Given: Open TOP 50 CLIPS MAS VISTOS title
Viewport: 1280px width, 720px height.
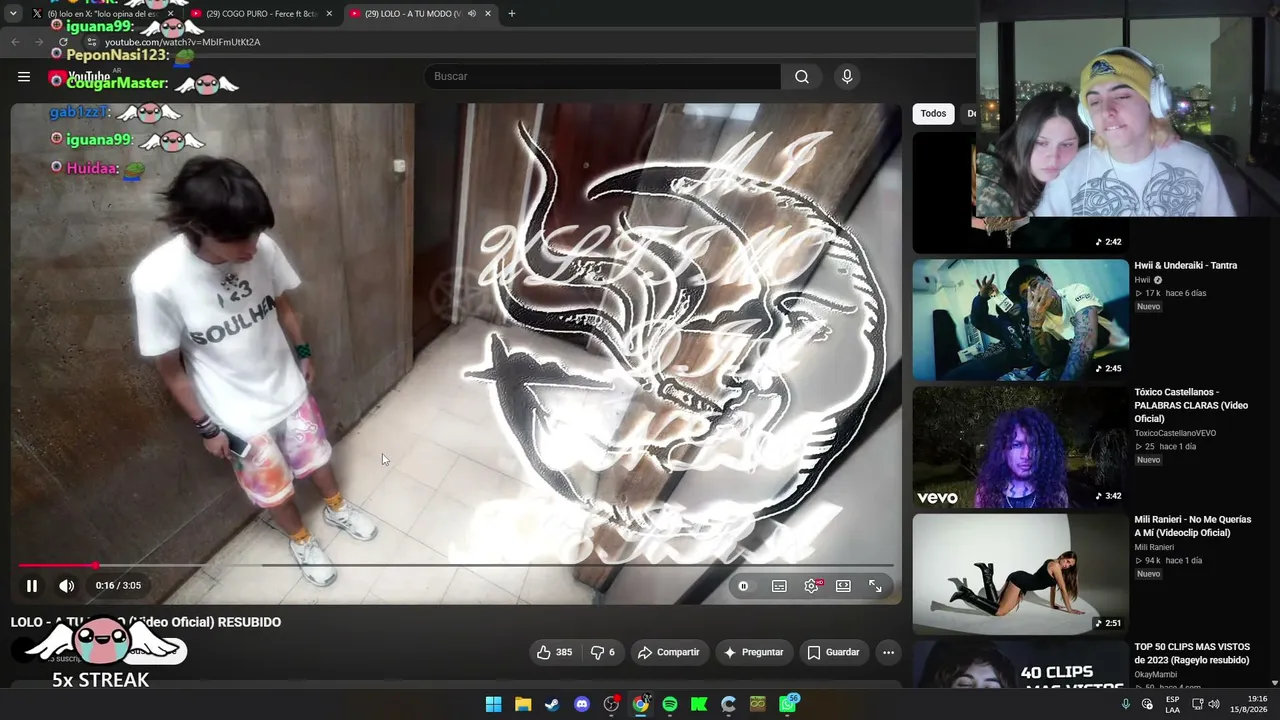Looking at the screenshot, I should 1192,653.
